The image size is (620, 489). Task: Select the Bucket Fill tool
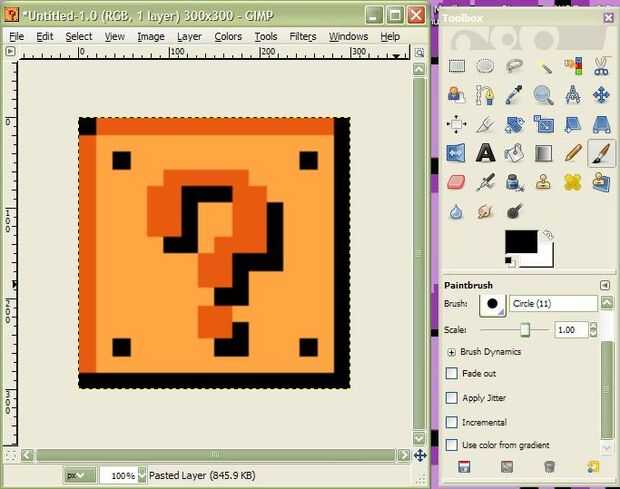514,153
